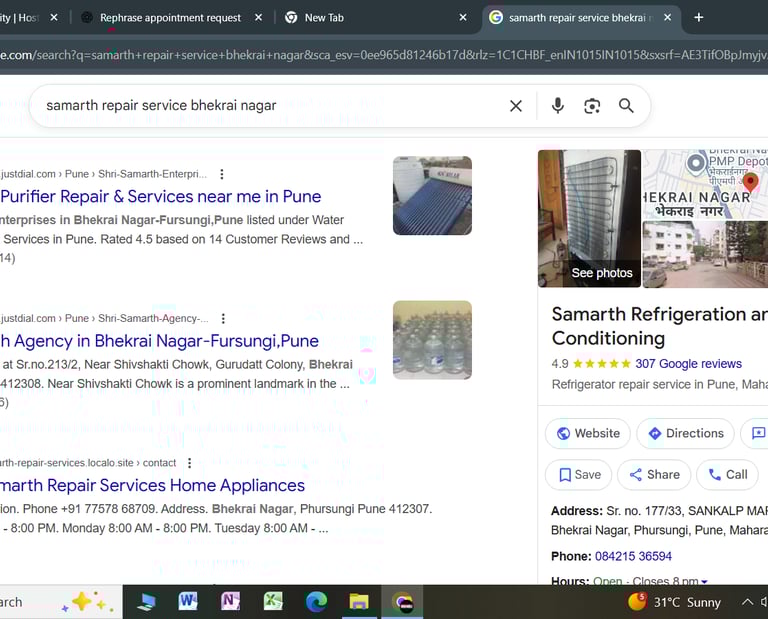Click the Share button
The height and width of the screenshot is (619, 768).
point(654,475)
